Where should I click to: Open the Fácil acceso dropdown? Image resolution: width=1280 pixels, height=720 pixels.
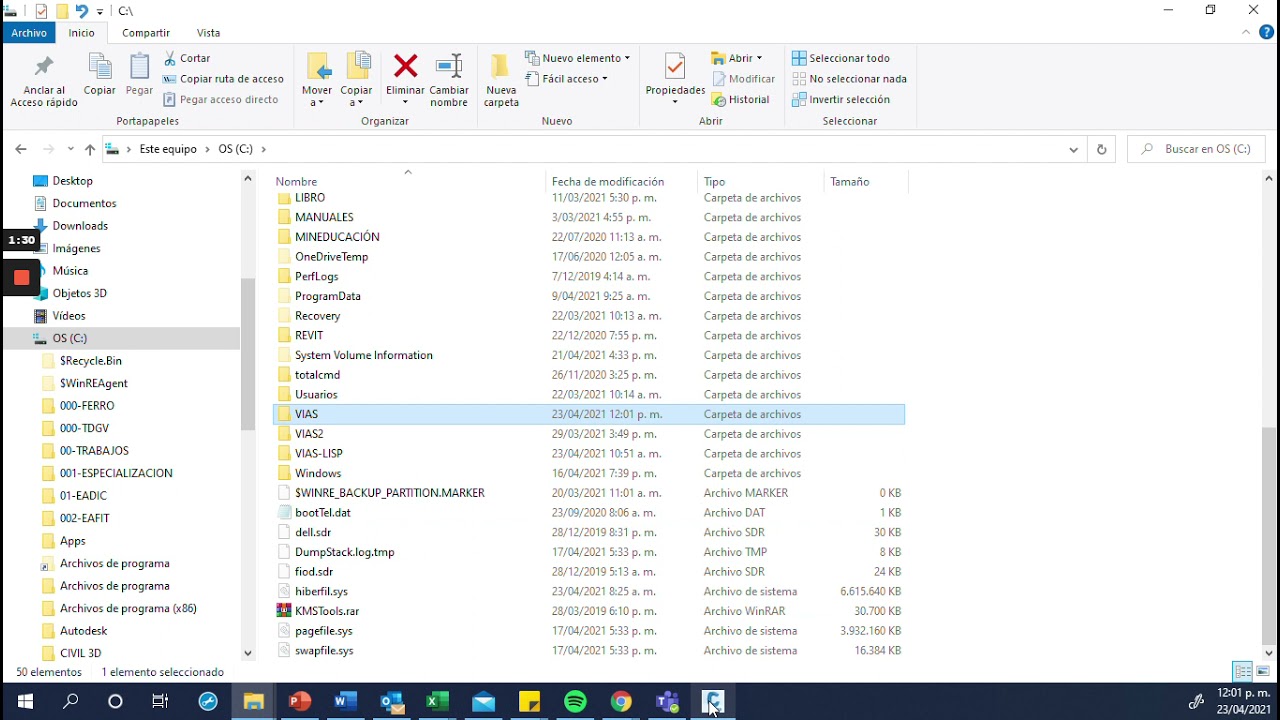coord(566,79)
